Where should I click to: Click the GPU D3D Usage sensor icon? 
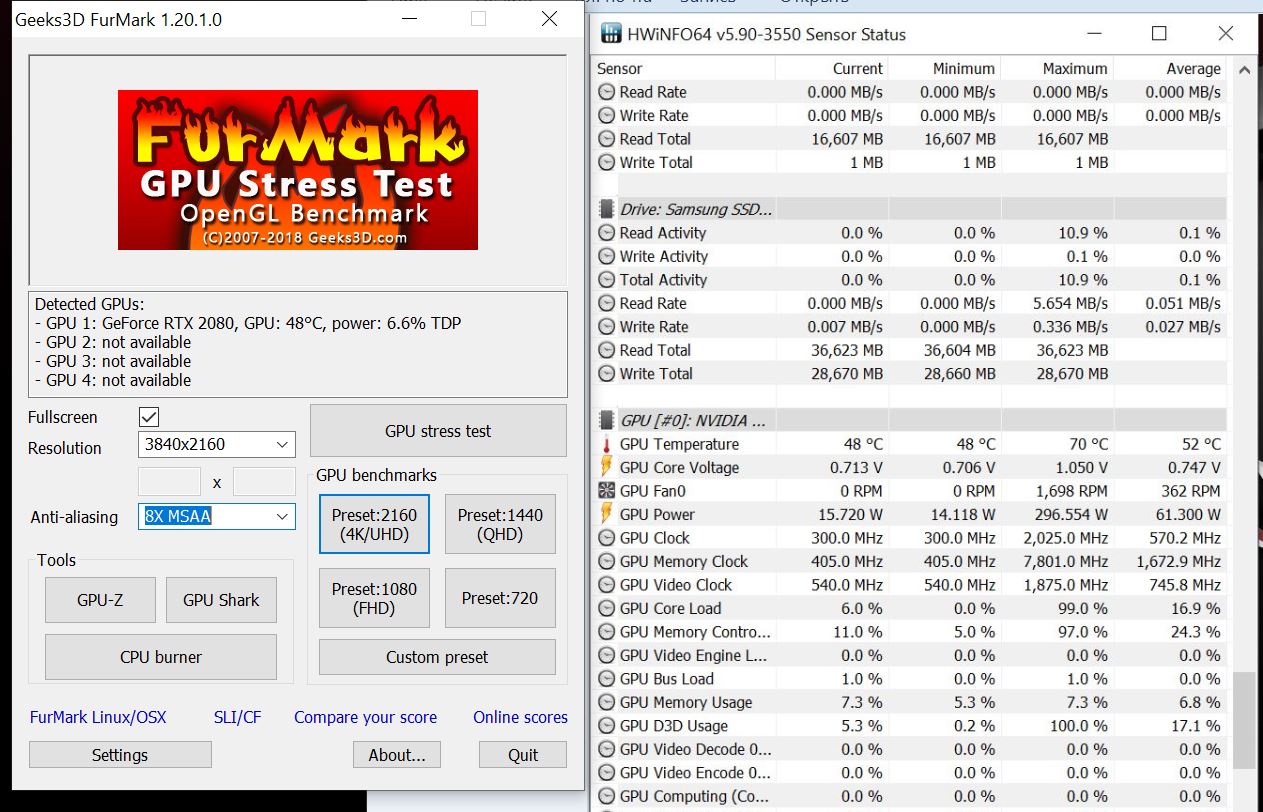pos(606,726)
